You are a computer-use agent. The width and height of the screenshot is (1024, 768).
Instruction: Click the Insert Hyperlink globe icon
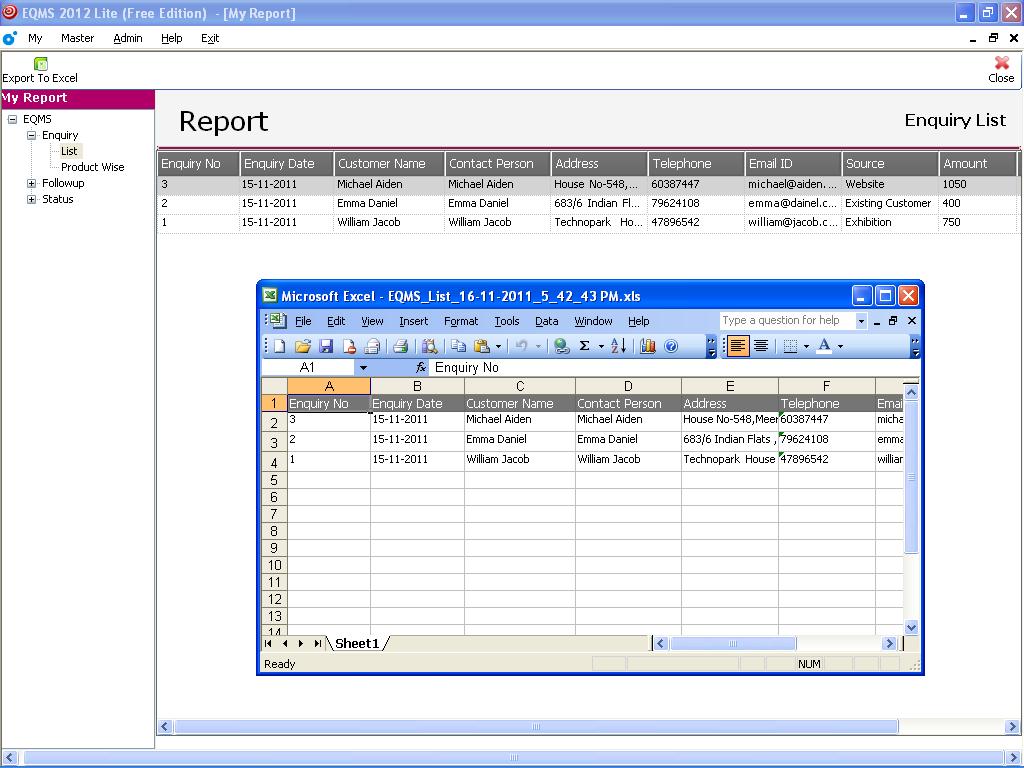[x=561, y=346]
